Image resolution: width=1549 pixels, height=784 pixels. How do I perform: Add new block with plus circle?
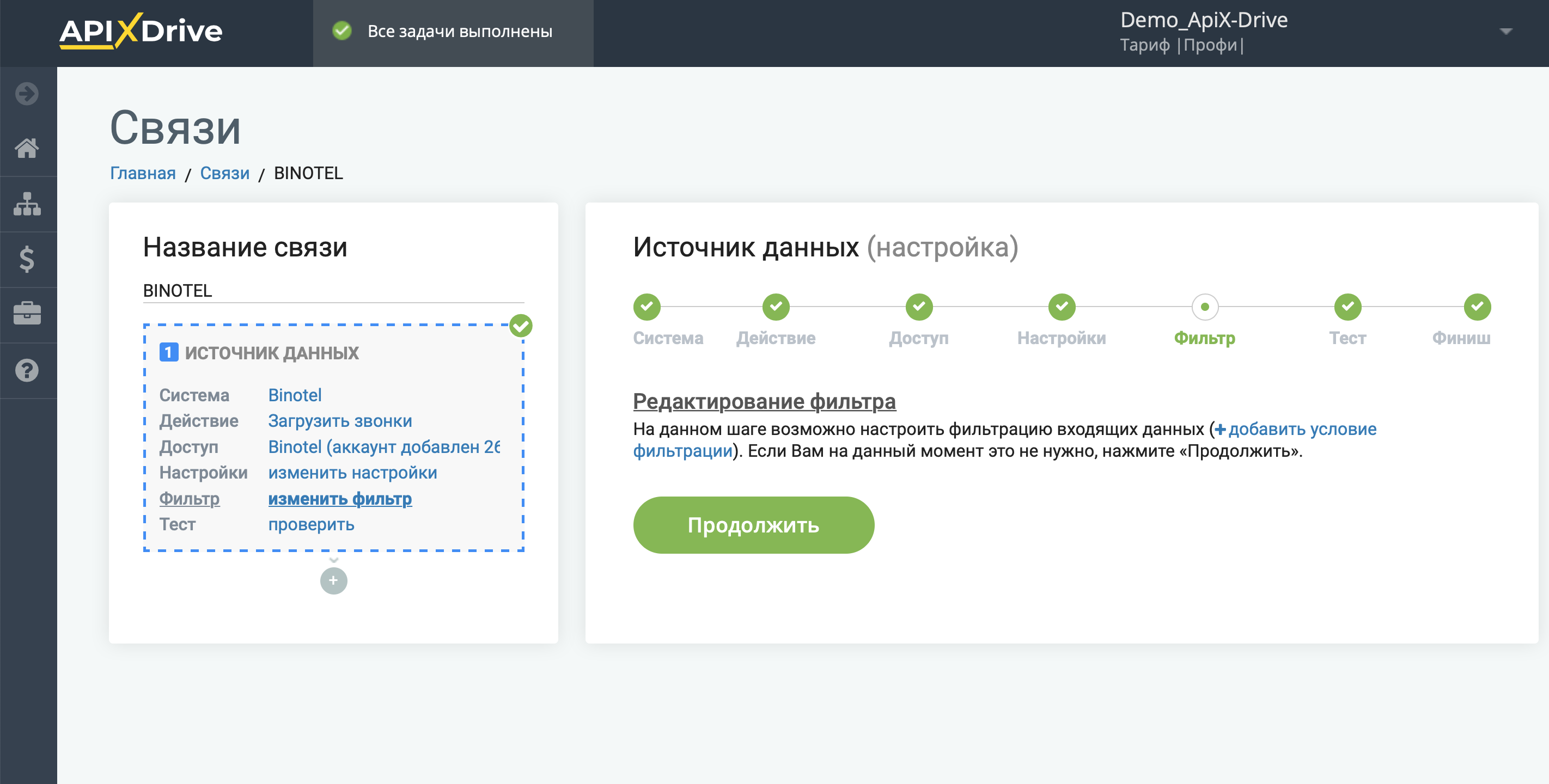334,581
